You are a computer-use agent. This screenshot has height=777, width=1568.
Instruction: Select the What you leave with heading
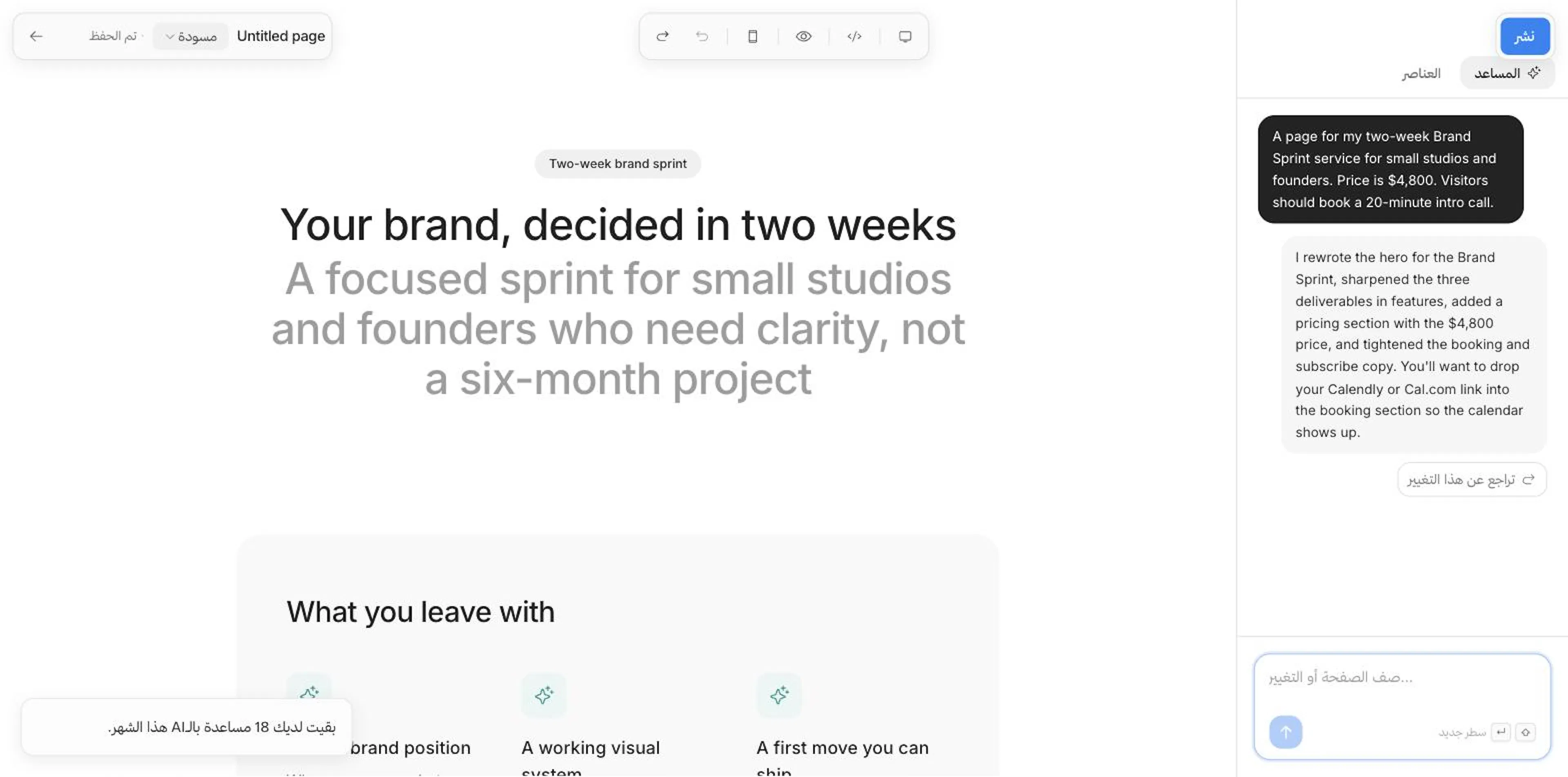coord(421,612)
